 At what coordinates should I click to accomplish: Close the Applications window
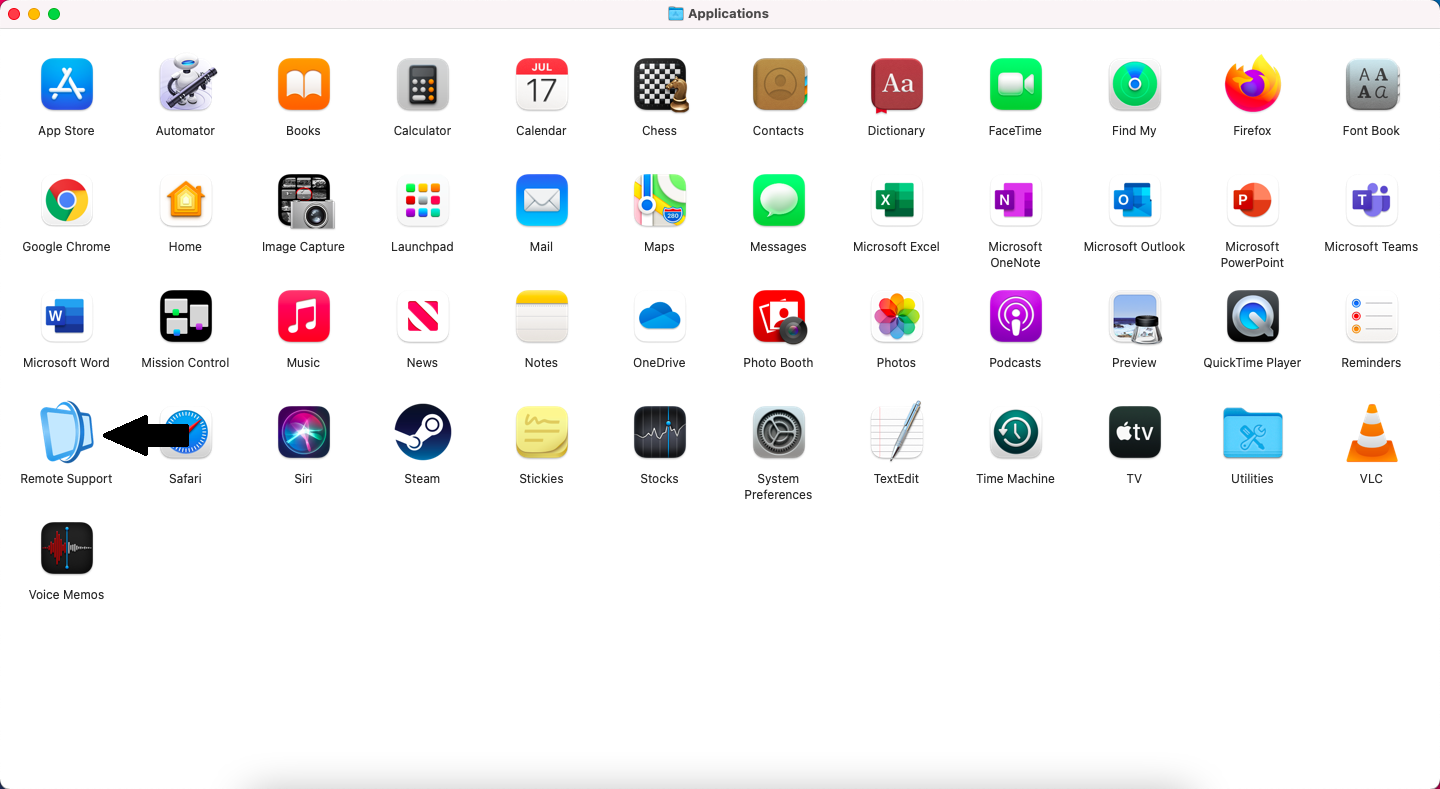(x=14, y=14)
